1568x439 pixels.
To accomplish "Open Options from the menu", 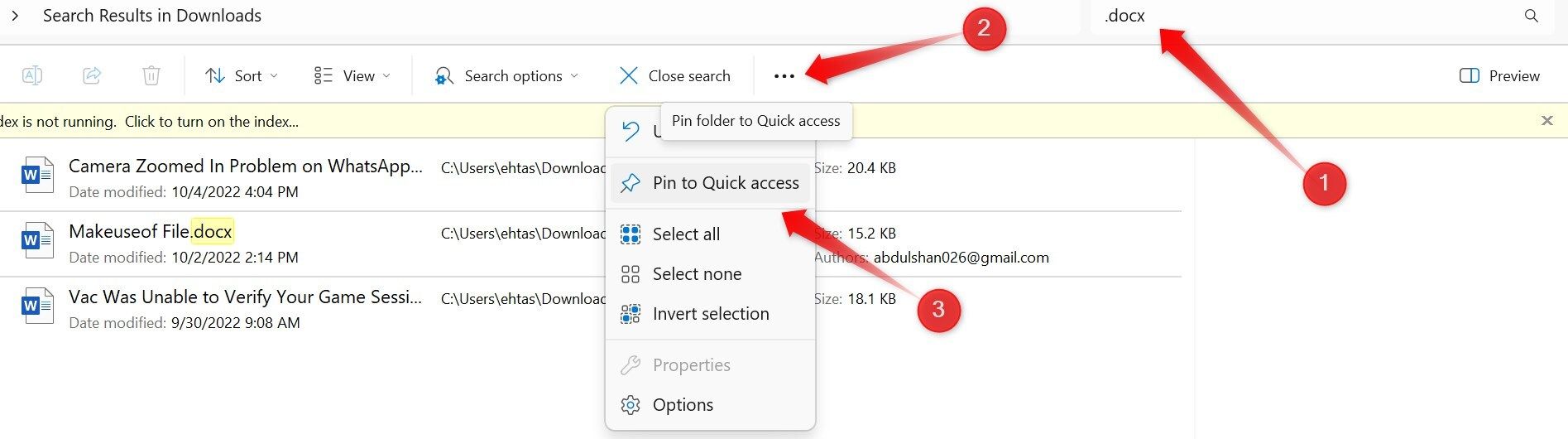I will point(683,405).
